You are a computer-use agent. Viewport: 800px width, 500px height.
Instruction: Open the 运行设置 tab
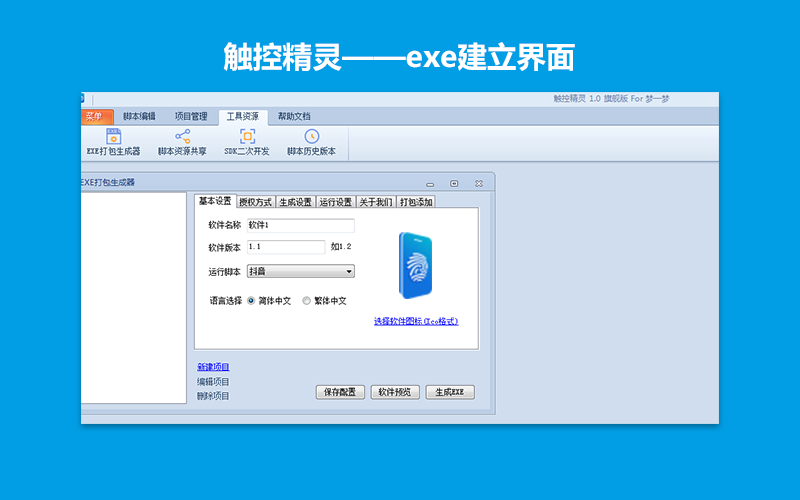pyautogui.click(x=336, y=202)
